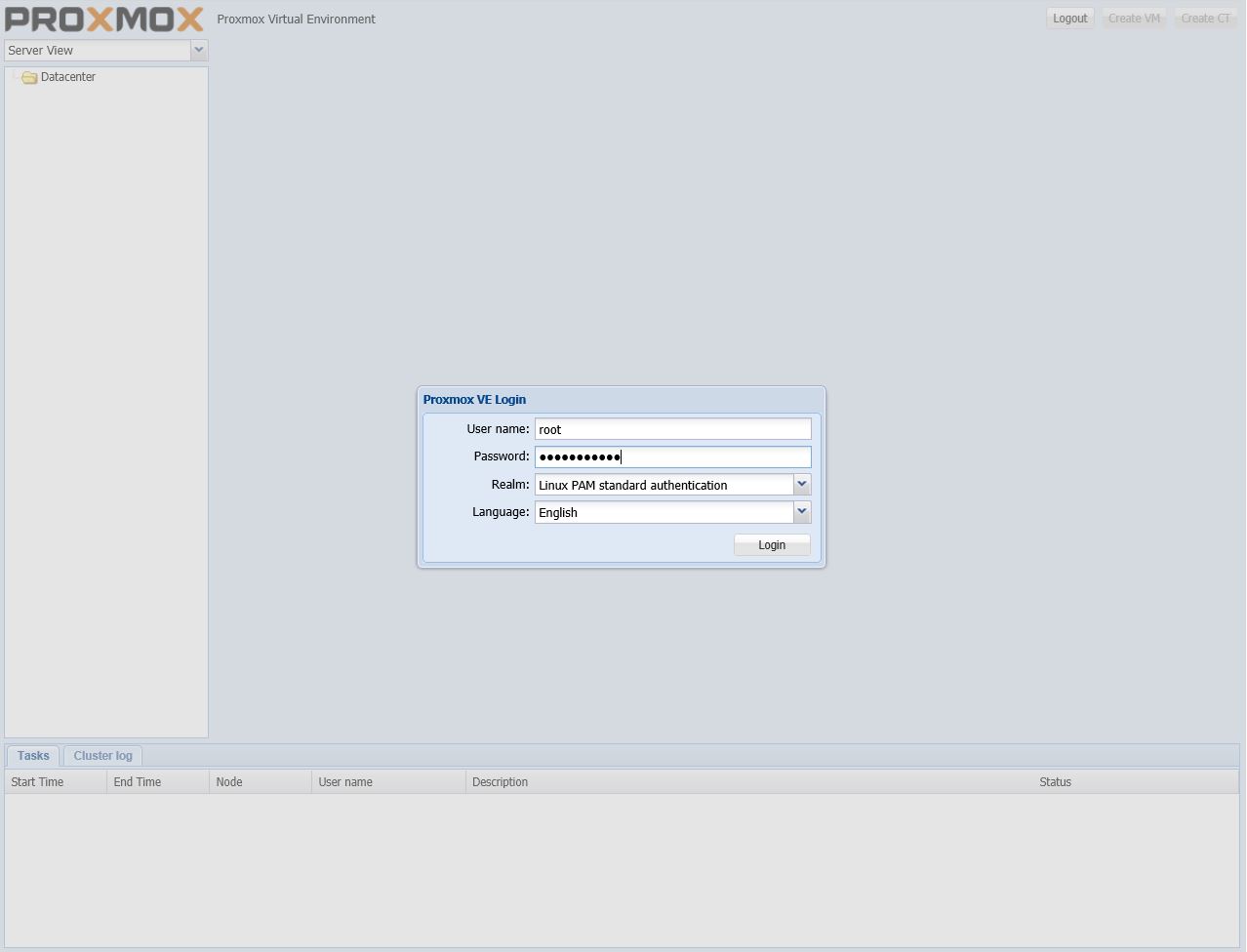Viewport: 1247px width, 952px height.
Task: Click the Login button
Action: pyautogui.click(x=772, y=545)
